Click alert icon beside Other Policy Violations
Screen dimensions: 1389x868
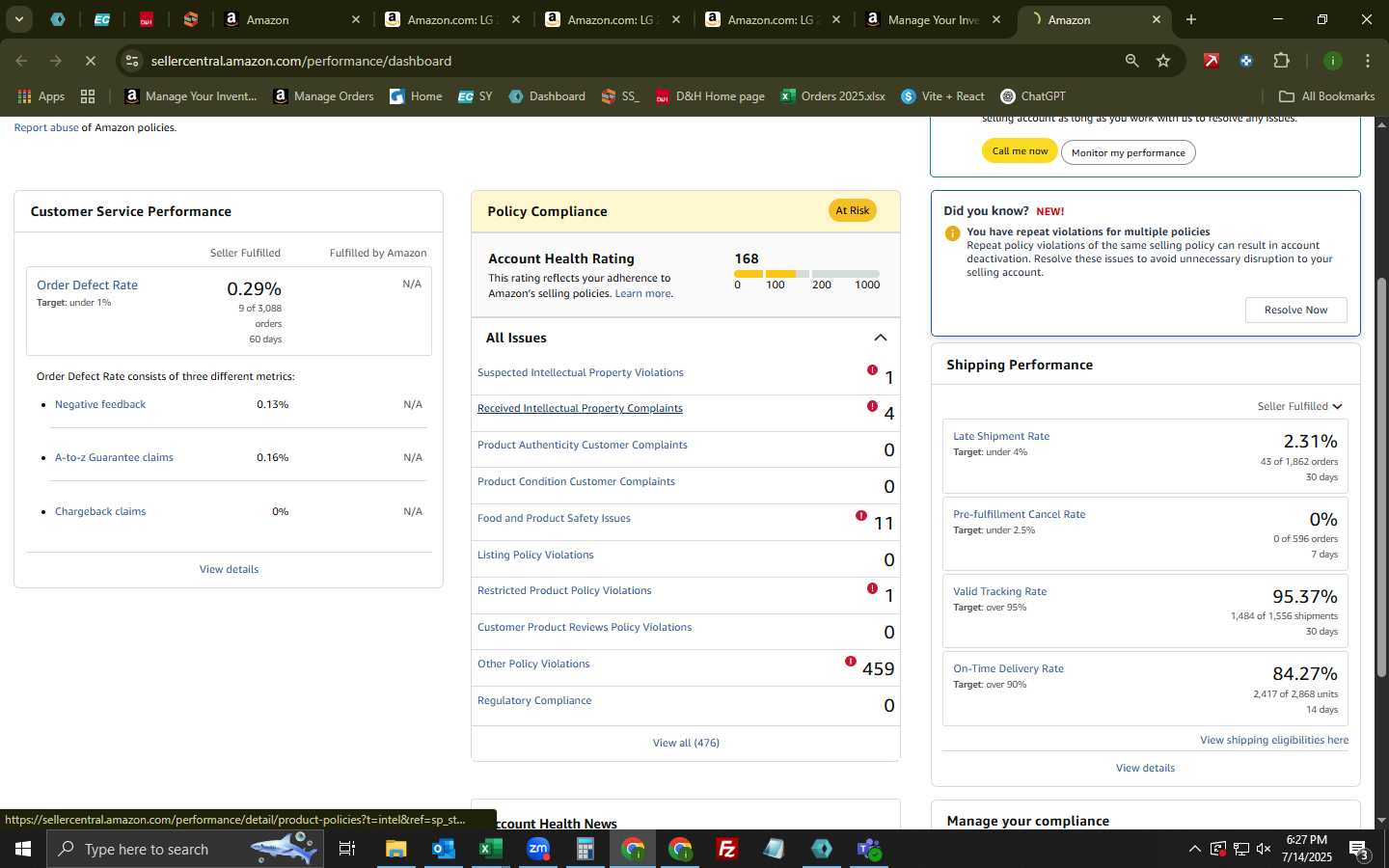click(x=850, y=662)
